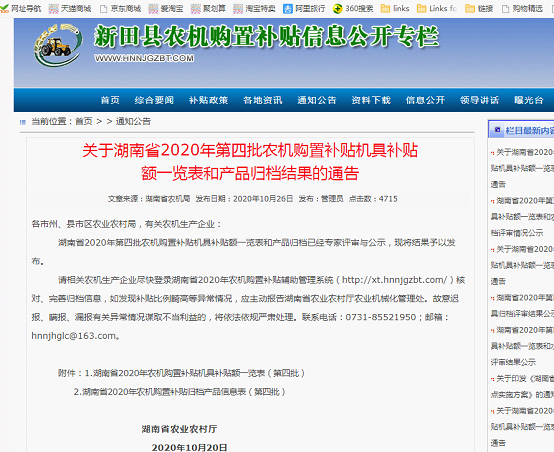Select the 通知公告 navigation tab

[x=317, y=100]
